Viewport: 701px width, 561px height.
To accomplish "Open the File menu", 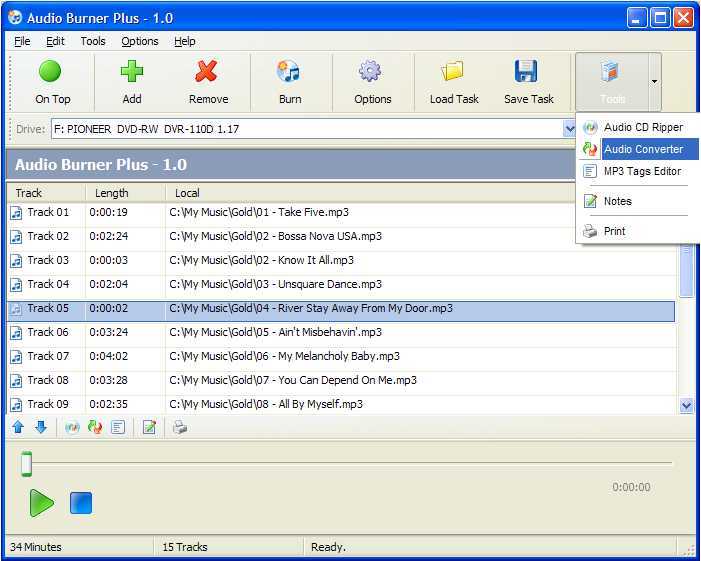I will click(22, 41).
